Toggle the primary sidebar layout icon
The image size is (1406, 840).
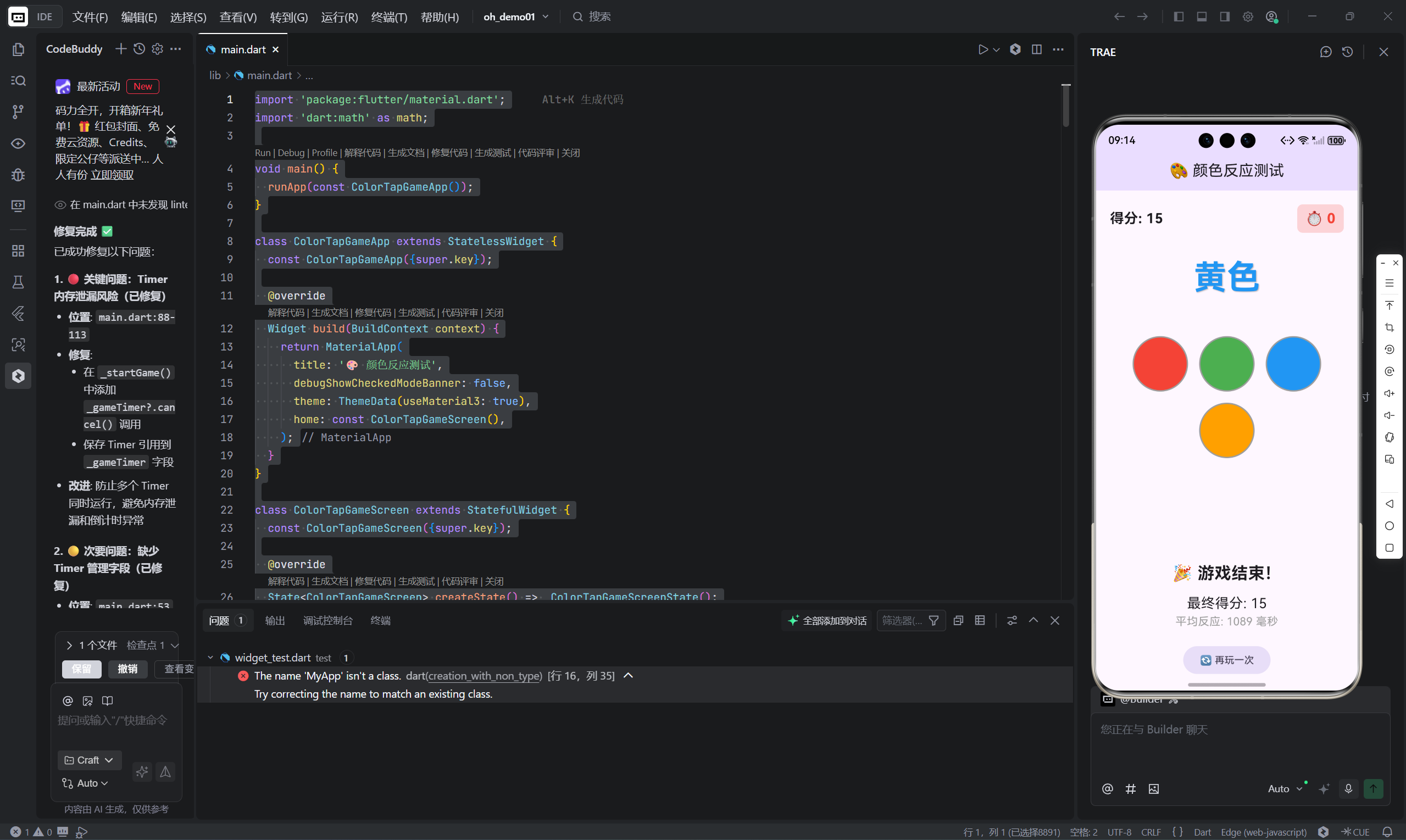click(1179, 16)
